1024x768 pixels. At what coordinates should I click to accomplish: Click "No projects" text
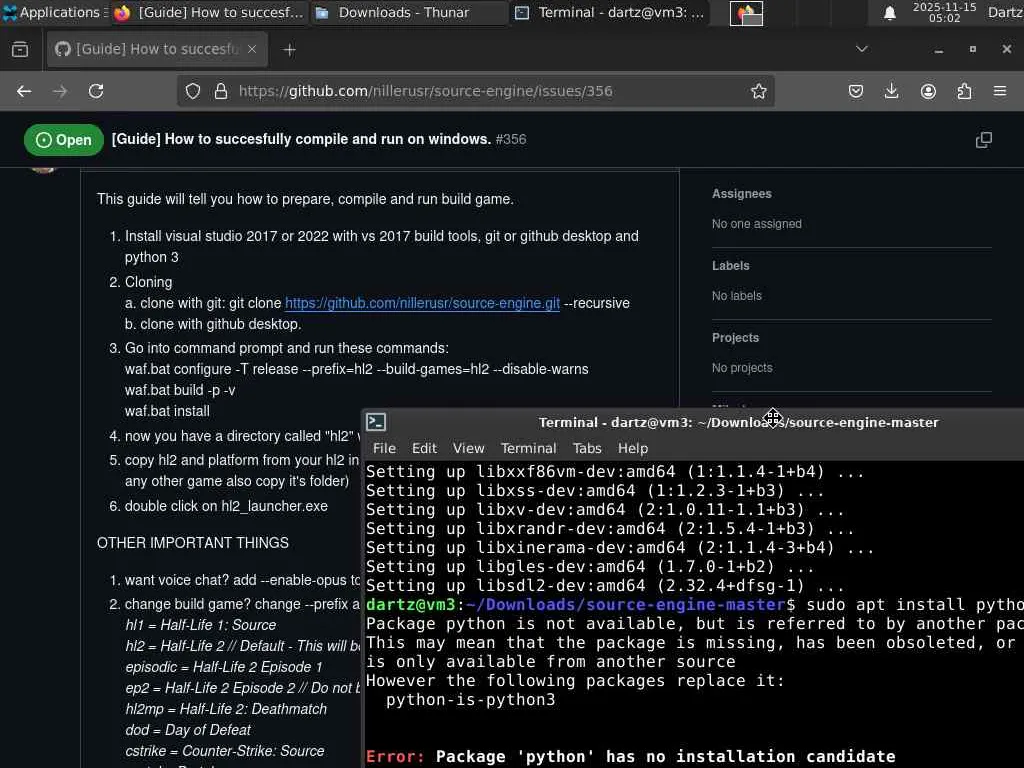(x=742, y=368)
